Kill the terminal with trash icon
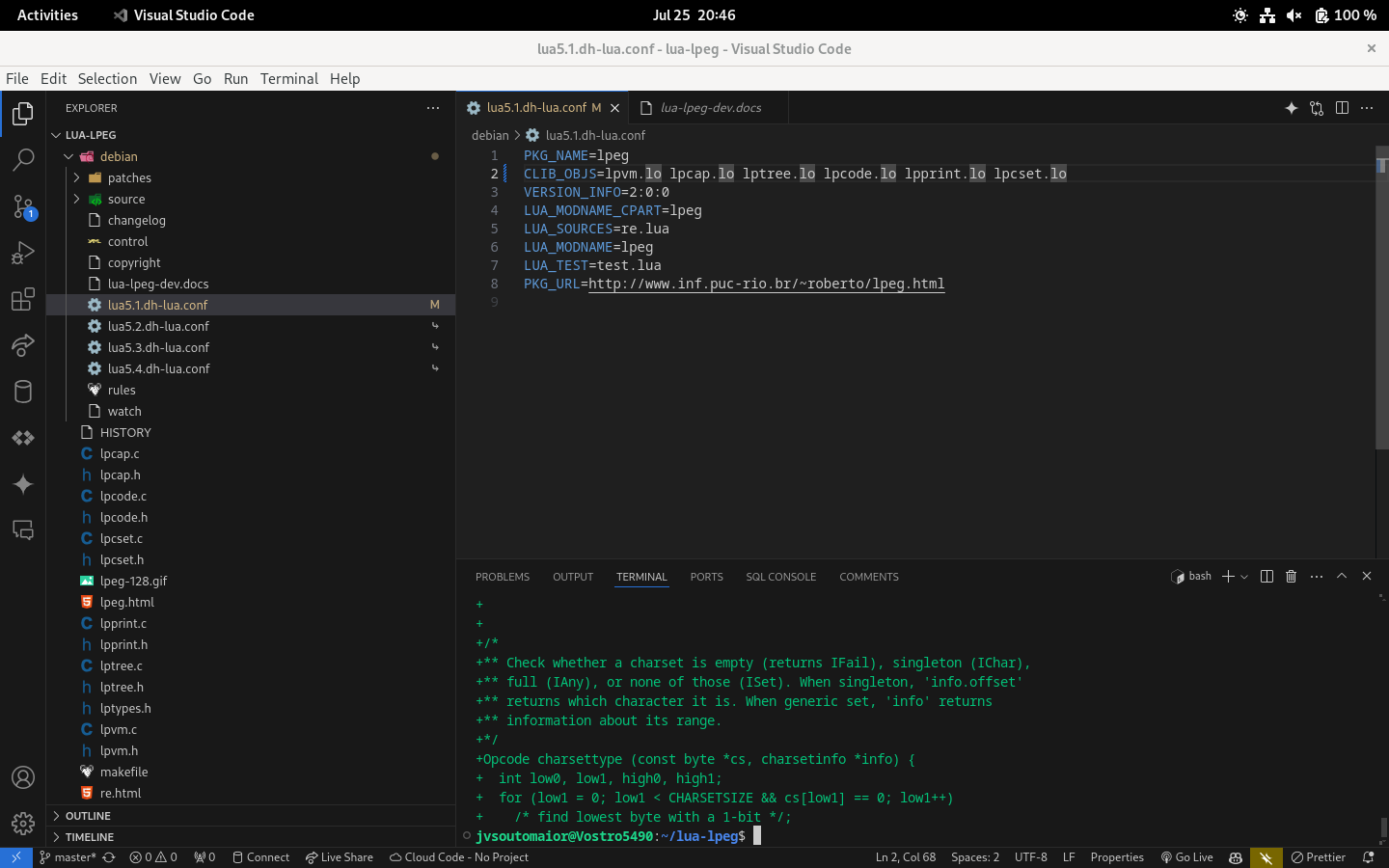The width and height of the screenshot is (1389, 868). coord(1292,577)
